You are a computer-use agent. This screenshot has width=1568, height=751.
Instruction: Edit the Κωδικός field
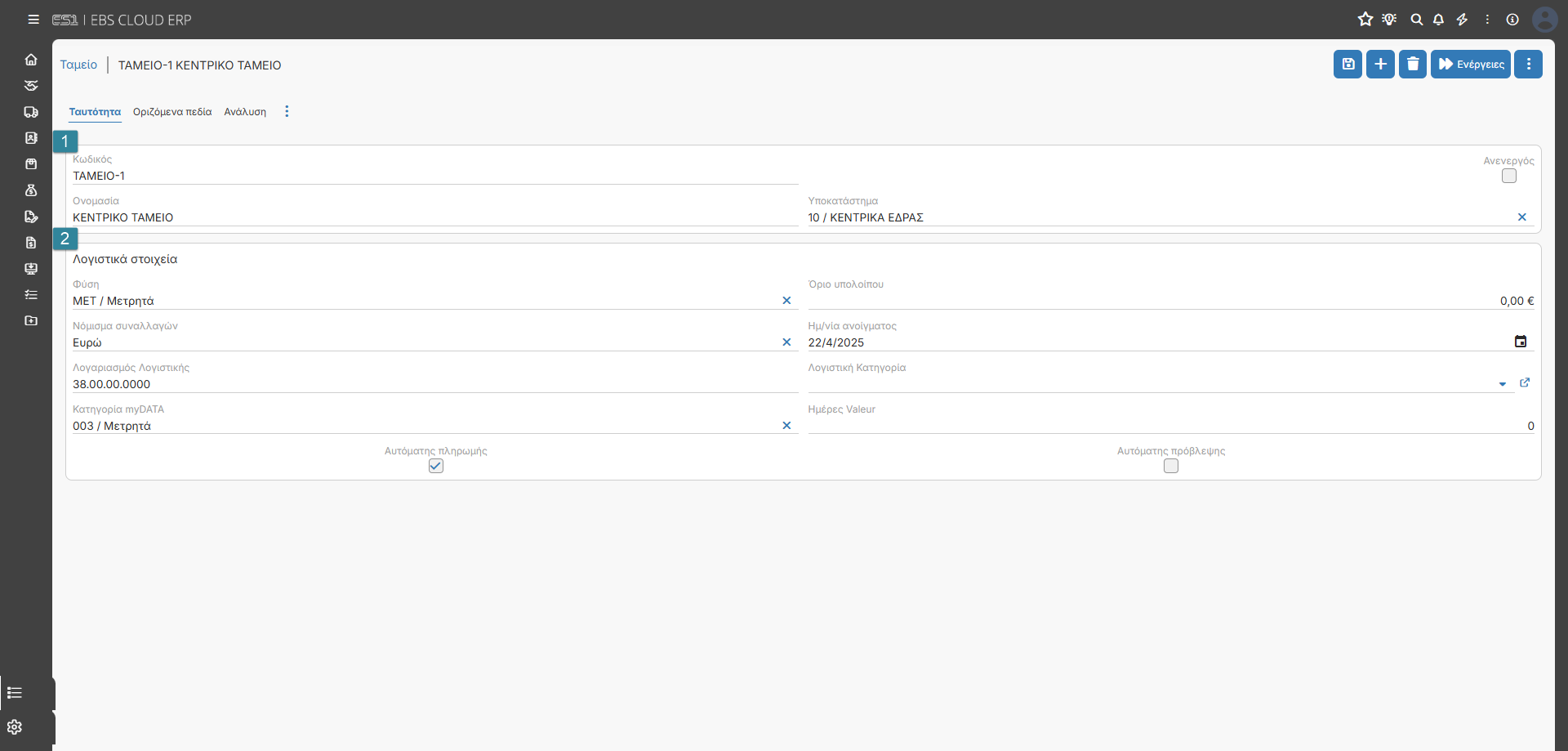(435, 176)
